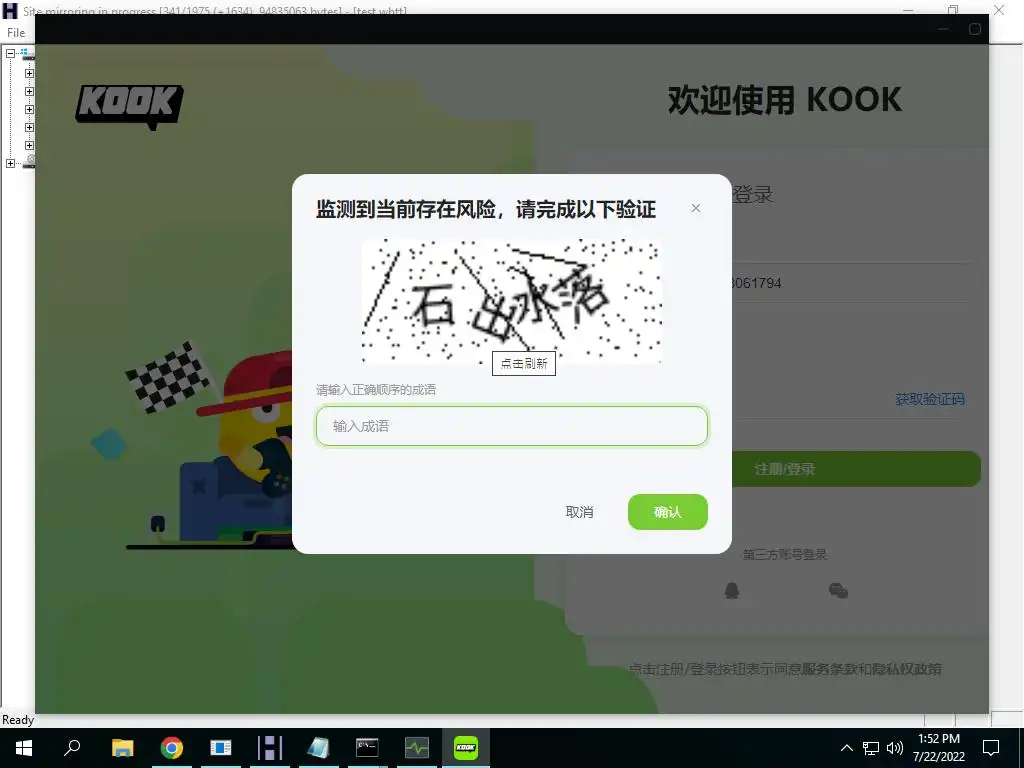Viewport: 1024px width, 768px height.
Task: Minimize the KOOK window
Action: click(x=943, y=29)
